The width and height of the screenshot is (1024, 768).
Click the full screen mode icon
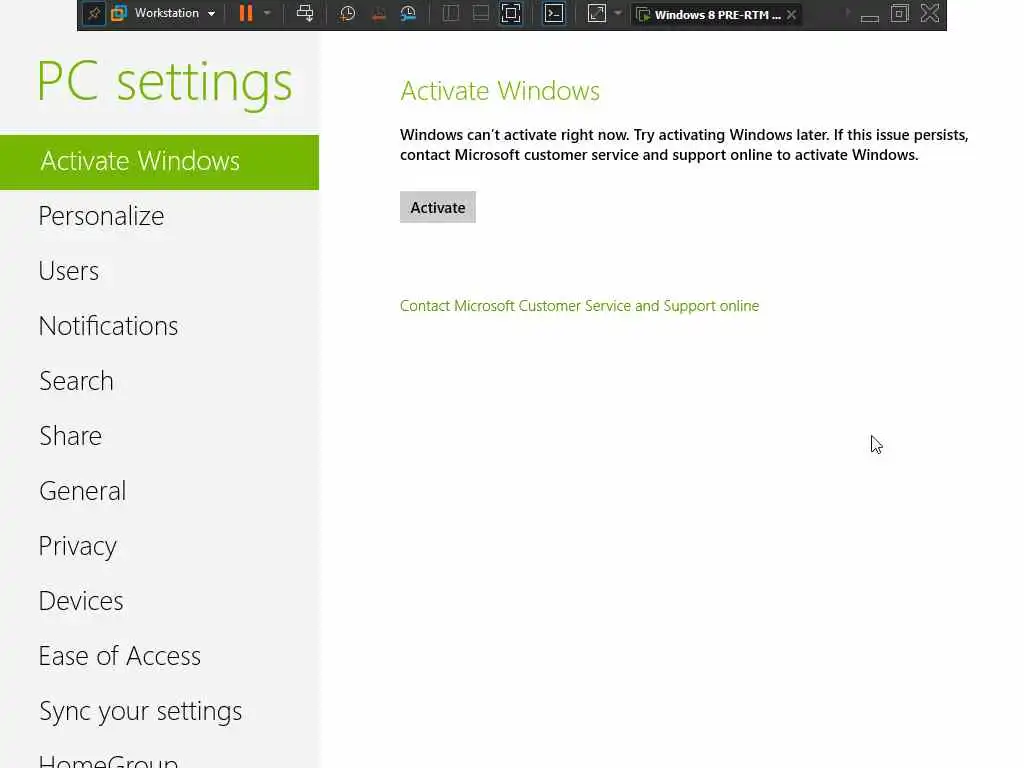[511, 13]
